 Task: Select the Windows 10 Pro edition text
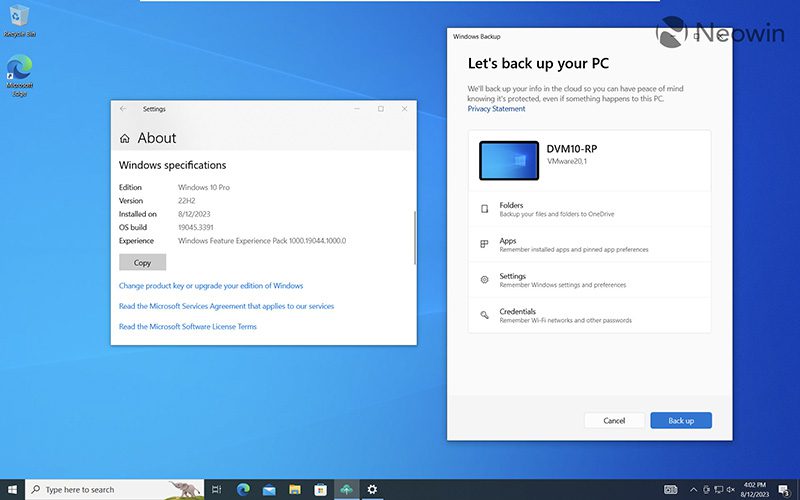coord(204,187)
